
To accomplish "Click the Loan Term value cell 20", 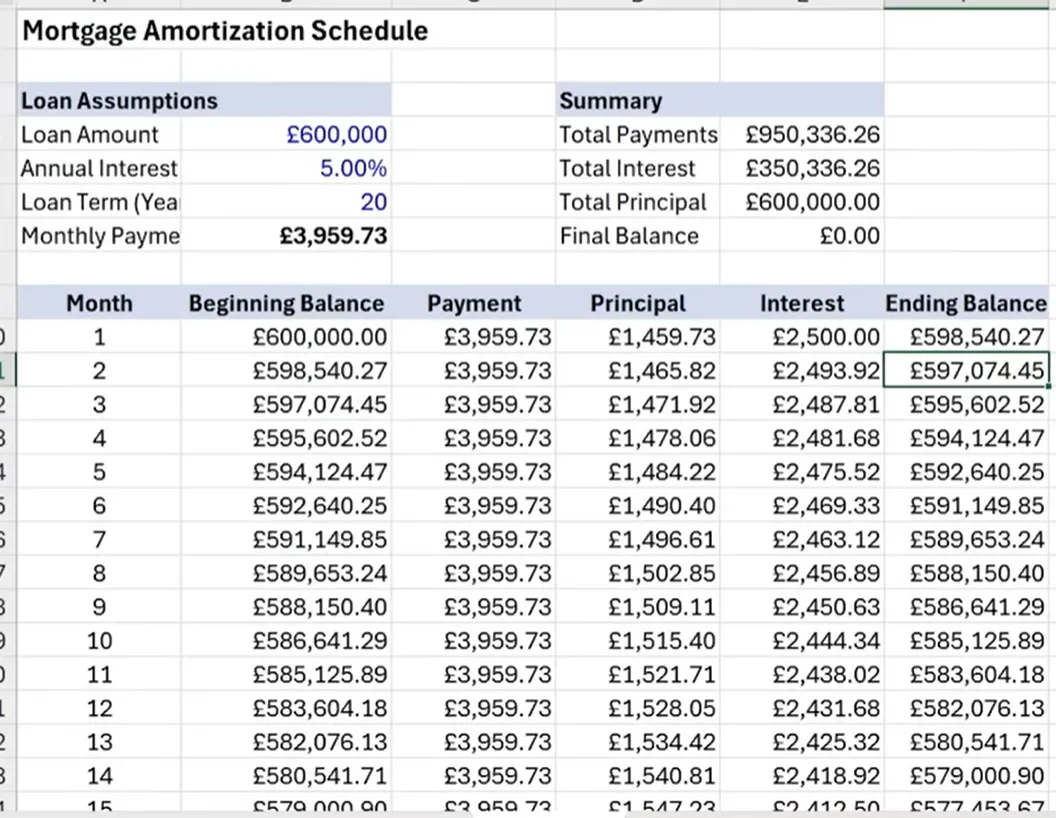I will pos(373,203).
